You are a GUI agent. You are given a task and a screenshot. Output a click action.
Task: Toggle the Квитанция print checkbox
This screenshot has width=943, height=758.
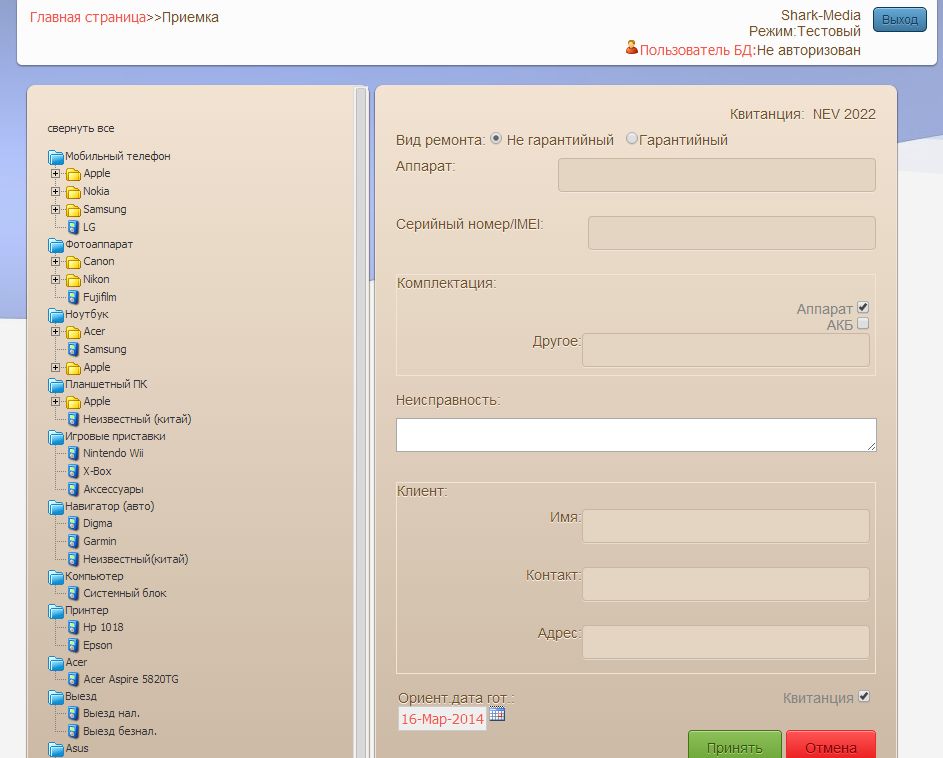864,697
